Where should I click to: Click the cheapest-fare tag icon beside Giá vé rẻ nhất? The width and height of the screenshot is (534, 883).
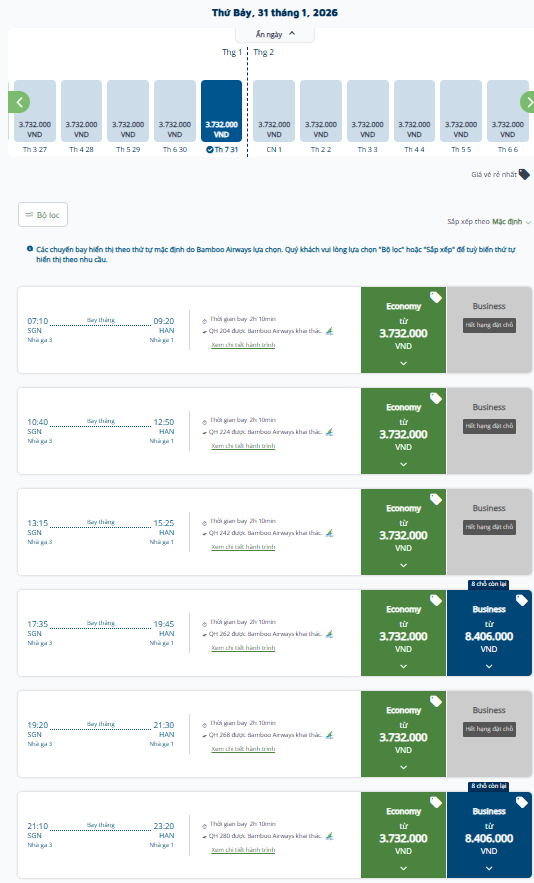click(x=524, y=175)
